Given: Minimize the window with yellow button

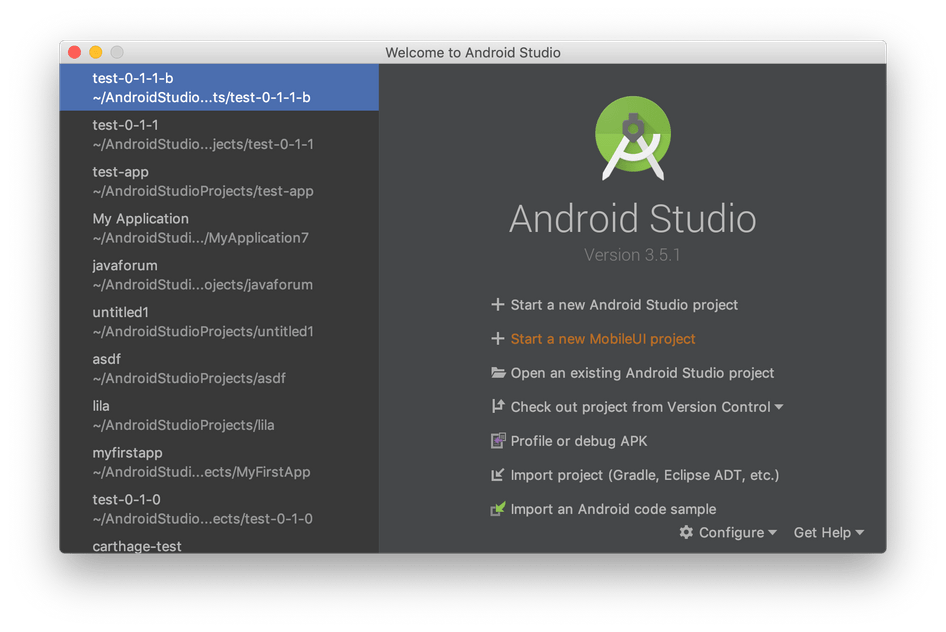Looking at the screenshot, I should (95, 52).
